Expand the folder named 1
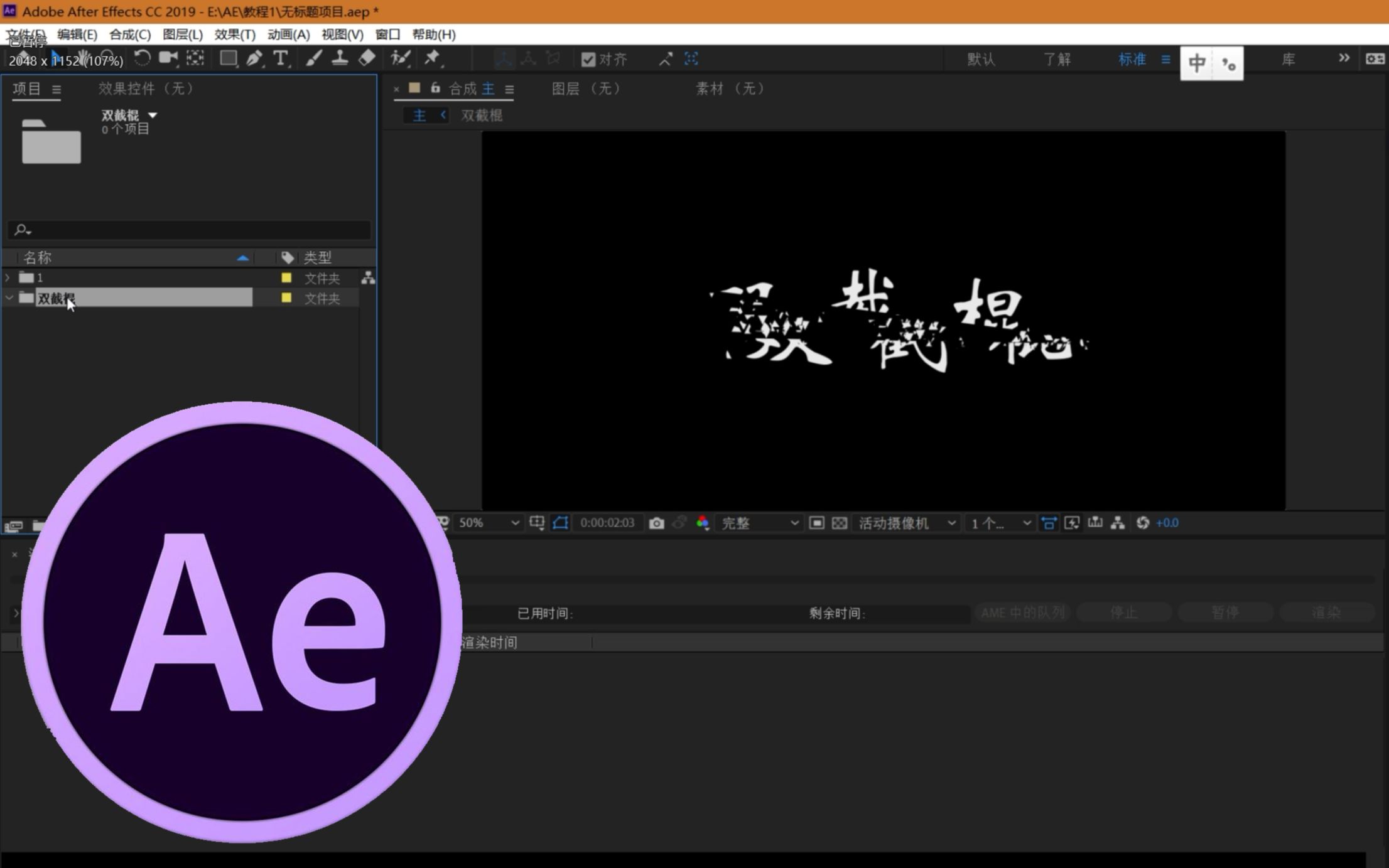The image size is (1389, 868). [x=8, y=277]
